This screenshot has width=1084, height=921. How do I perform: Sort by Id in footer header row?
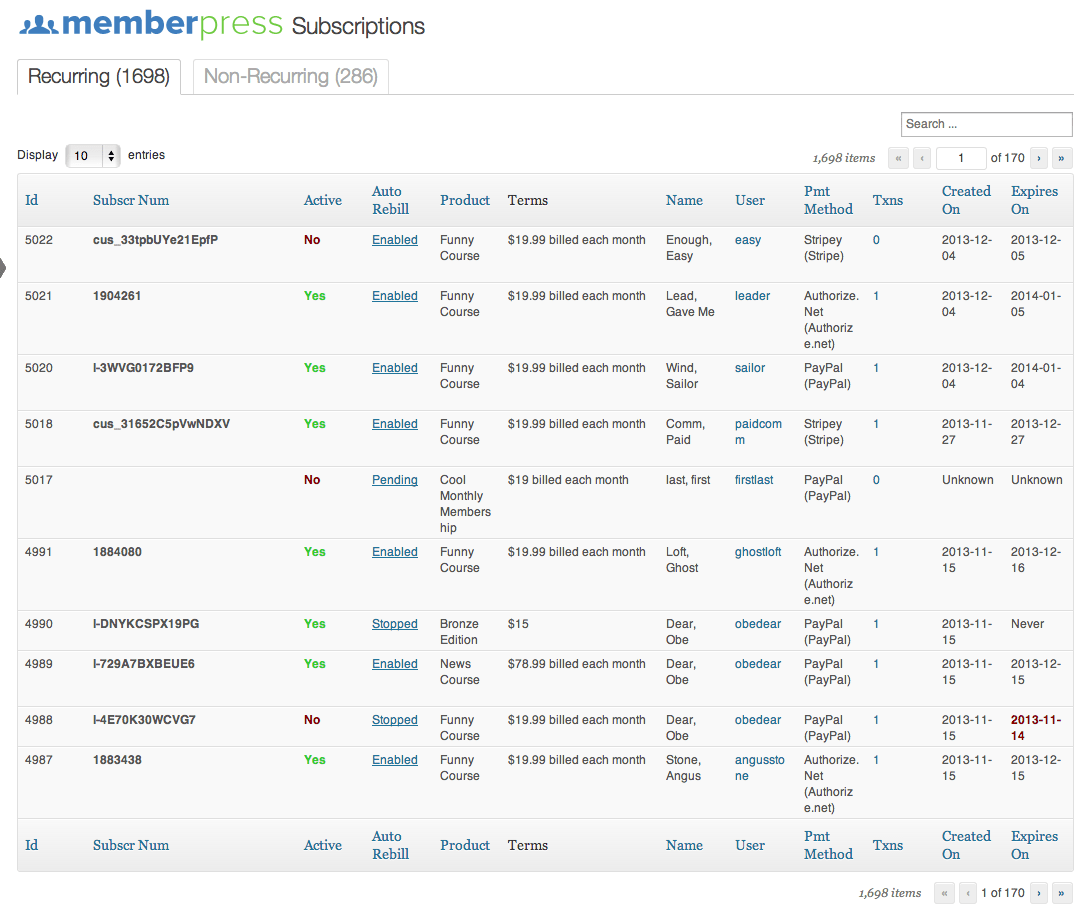tap(32, 846)
